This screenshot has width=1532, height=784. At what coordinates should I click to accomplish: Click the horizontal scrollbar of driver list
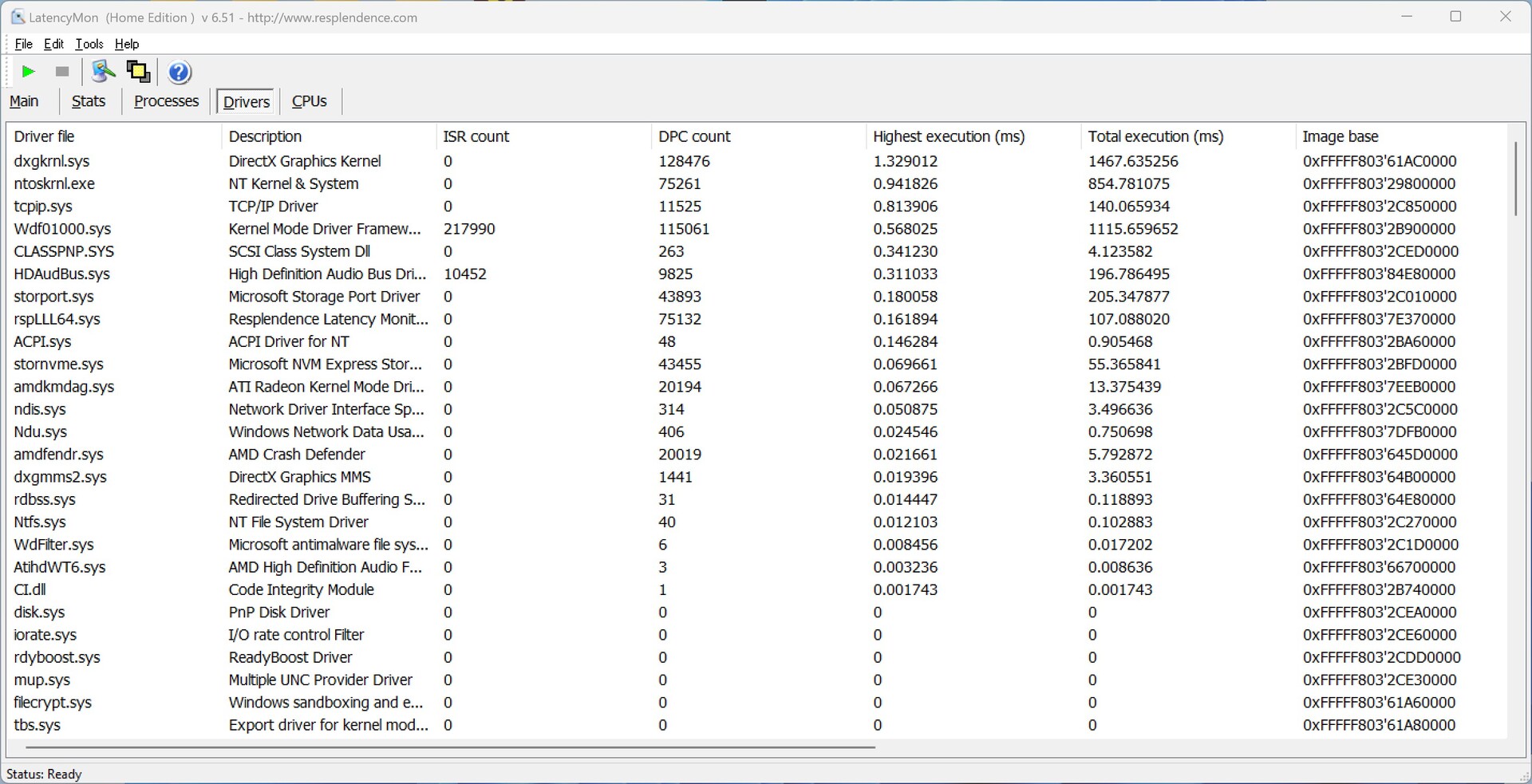pyautogui.click(x=450, y=747)
